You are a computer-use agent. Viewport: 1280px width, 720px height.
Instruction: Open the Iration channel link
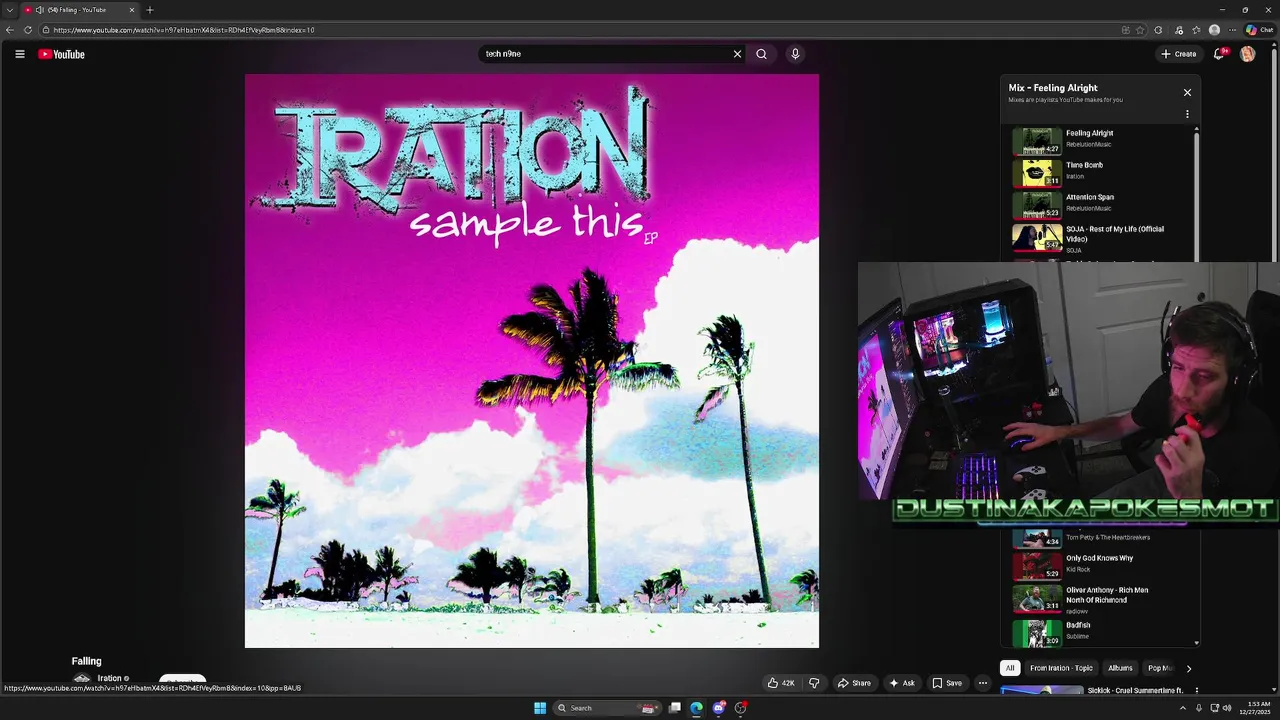click(109, 678)
